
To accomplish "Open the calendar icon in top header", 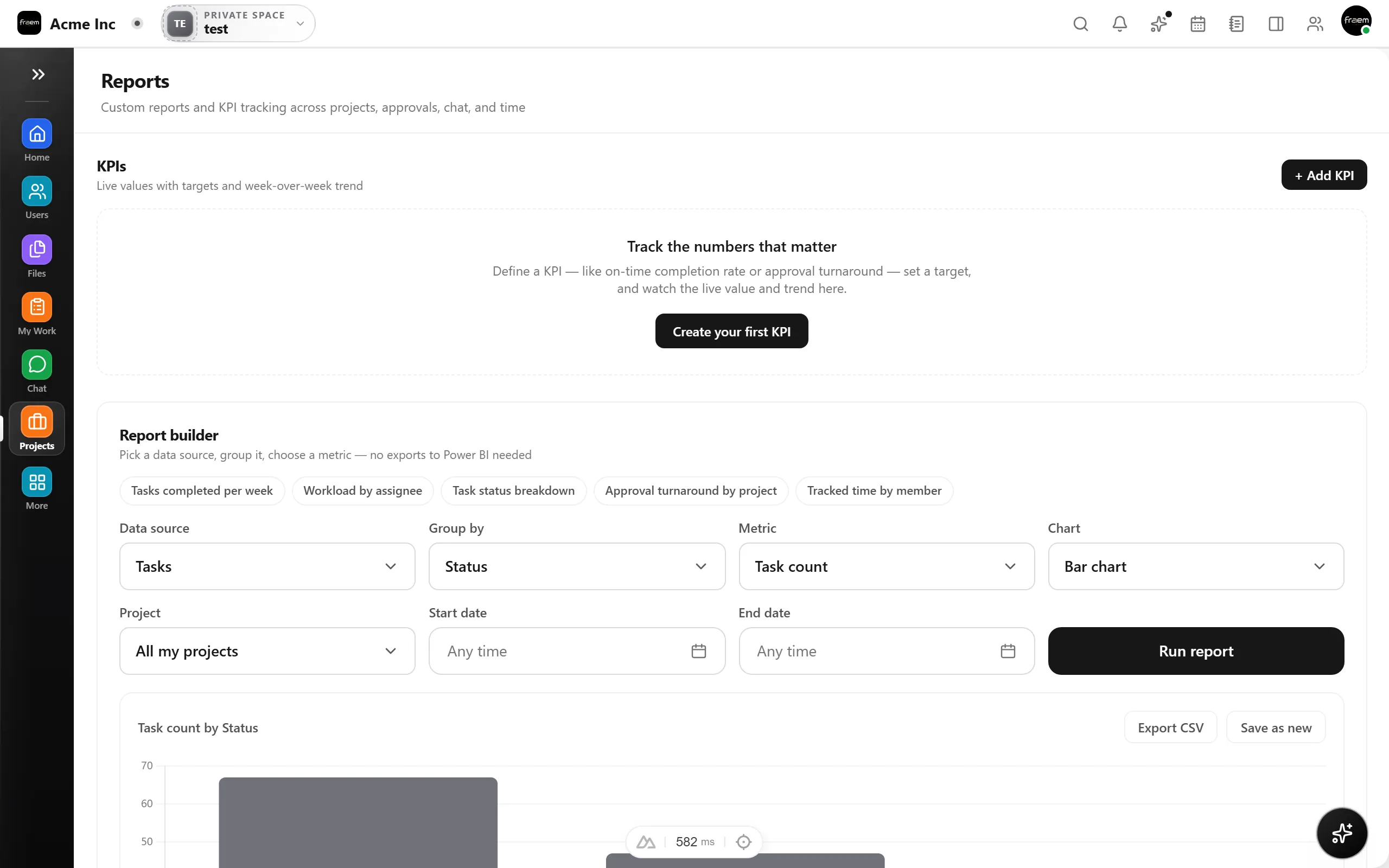I will pyautogui.click(x=1198, y=23).
